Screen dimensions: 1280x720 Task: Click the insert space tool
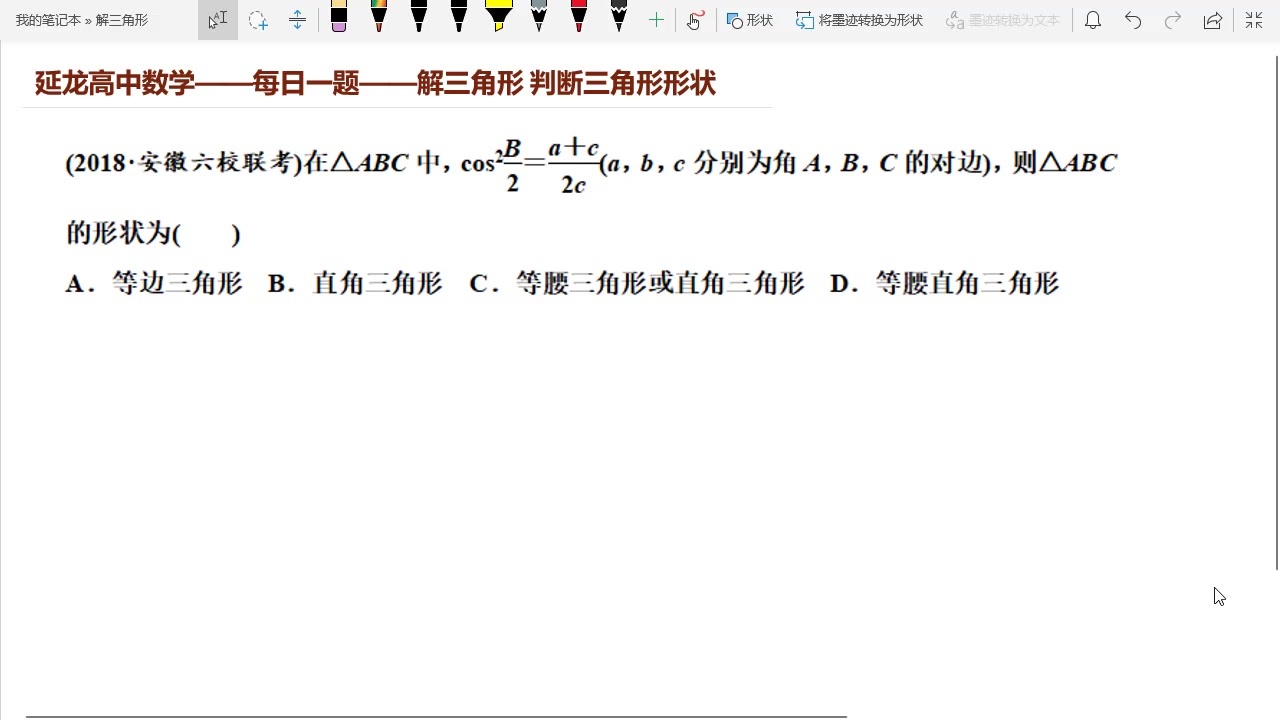[x=297, y=20]
